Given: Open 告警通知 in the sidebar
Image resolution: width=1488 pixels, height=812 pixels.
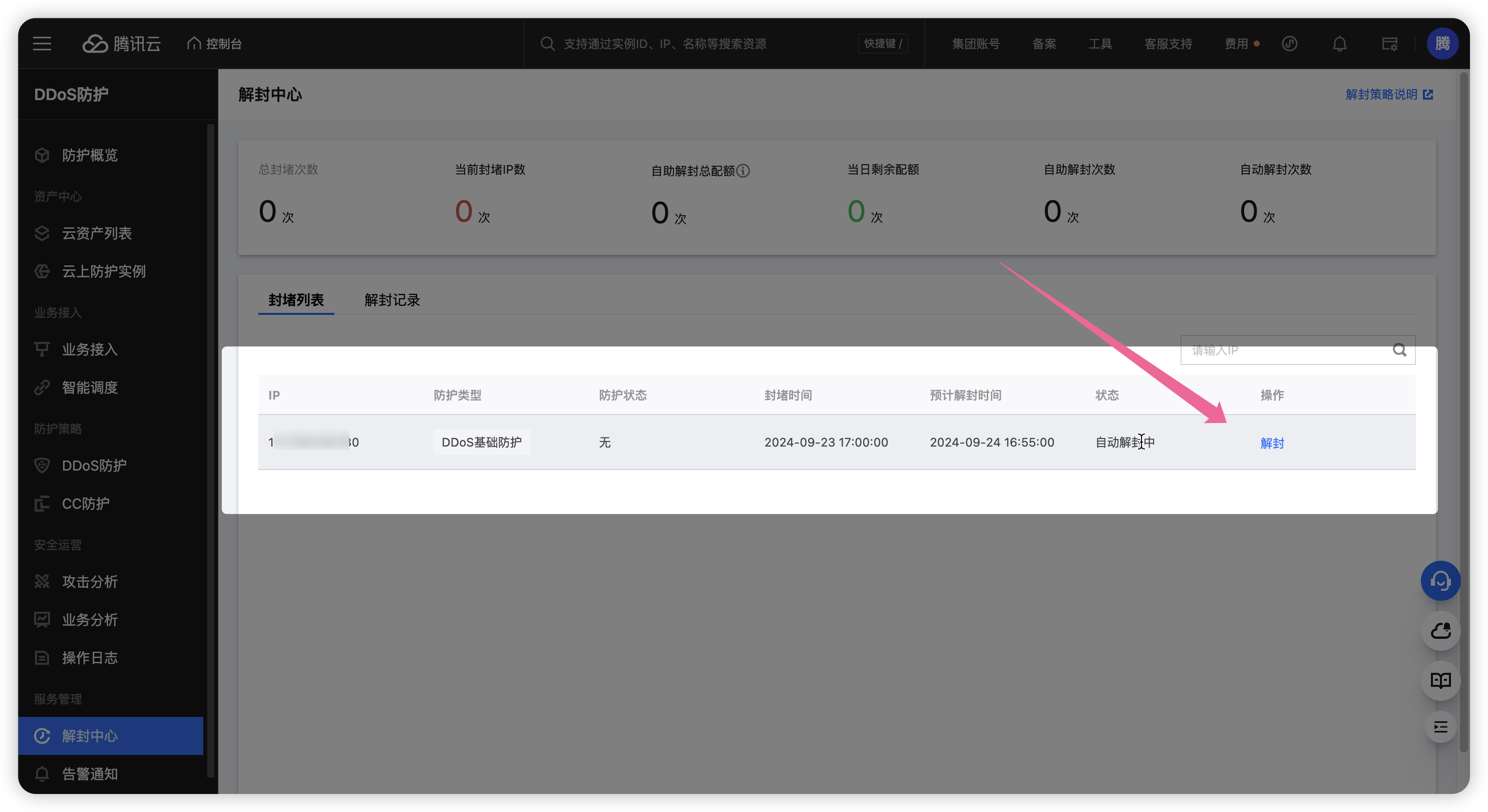Looking at the screenshot, I should tap(111, 774).
